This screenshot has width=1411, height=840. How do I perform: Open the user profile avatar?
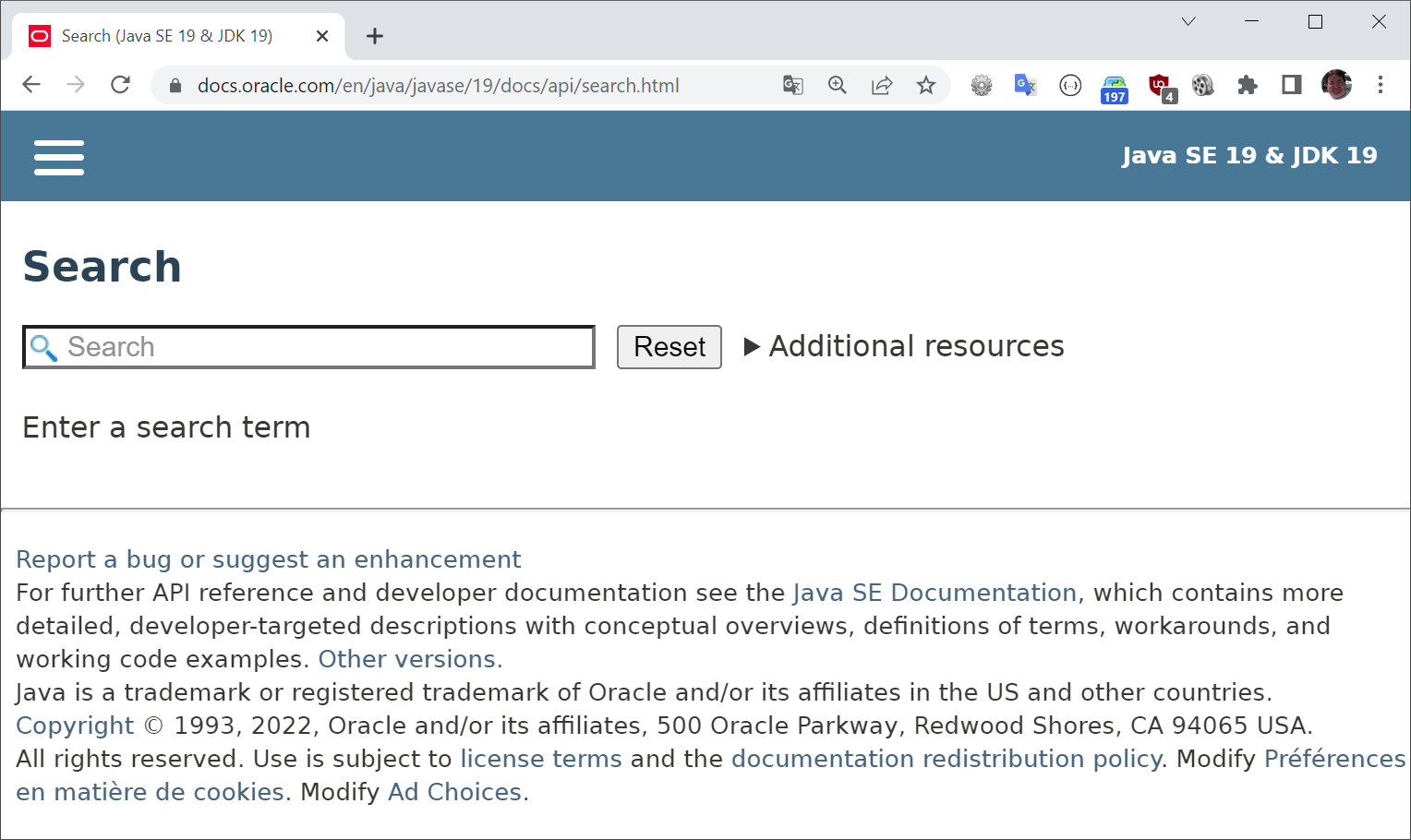coord(1336,85)
